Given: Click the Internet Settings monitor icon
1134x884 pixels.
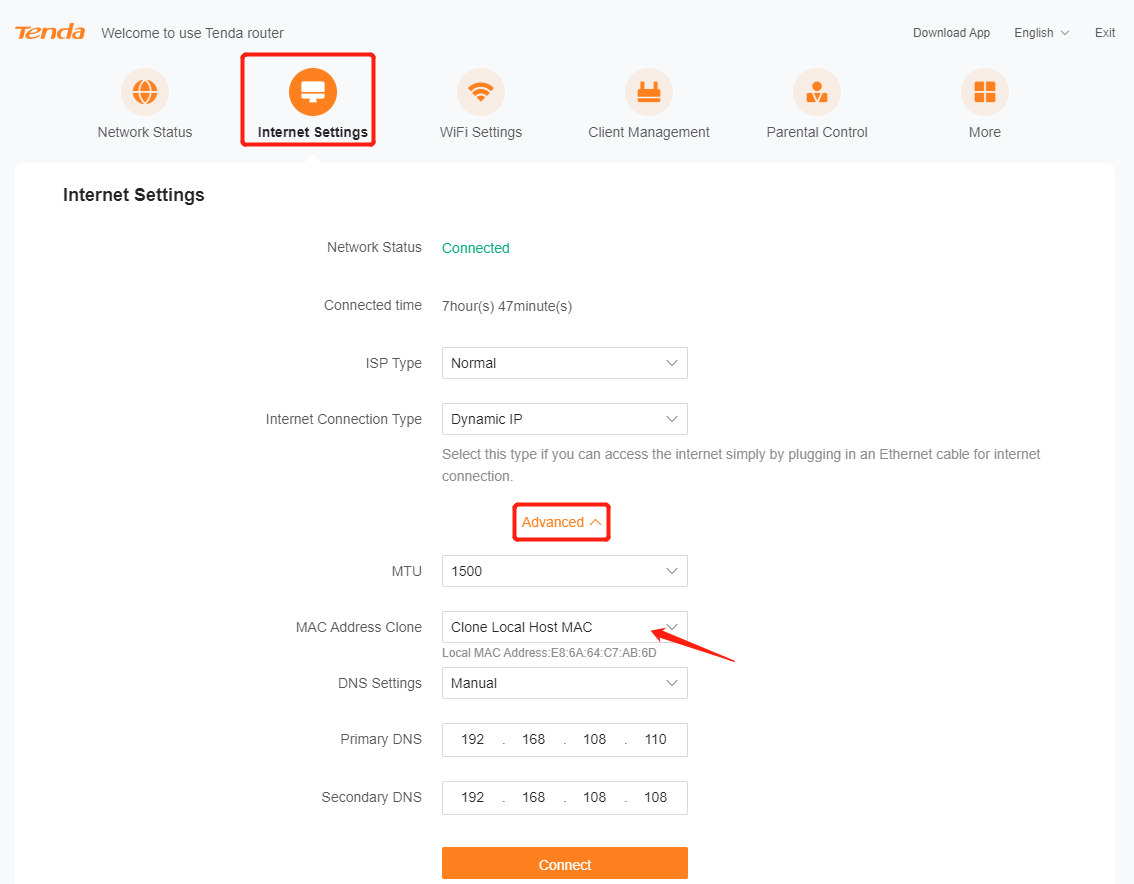Looking at the screenshot, I should click(313, 93).
